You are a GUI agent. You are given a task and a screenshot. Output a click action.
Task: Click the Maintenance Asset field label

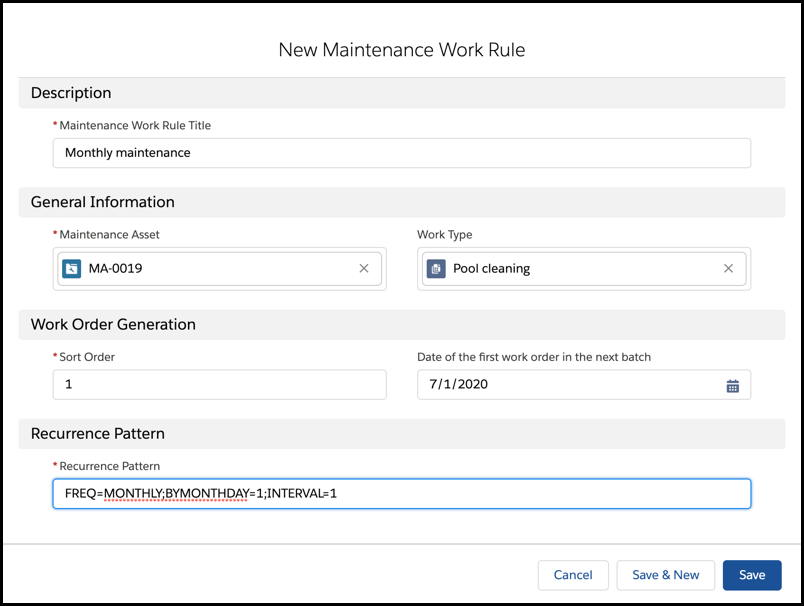[109, 235]
